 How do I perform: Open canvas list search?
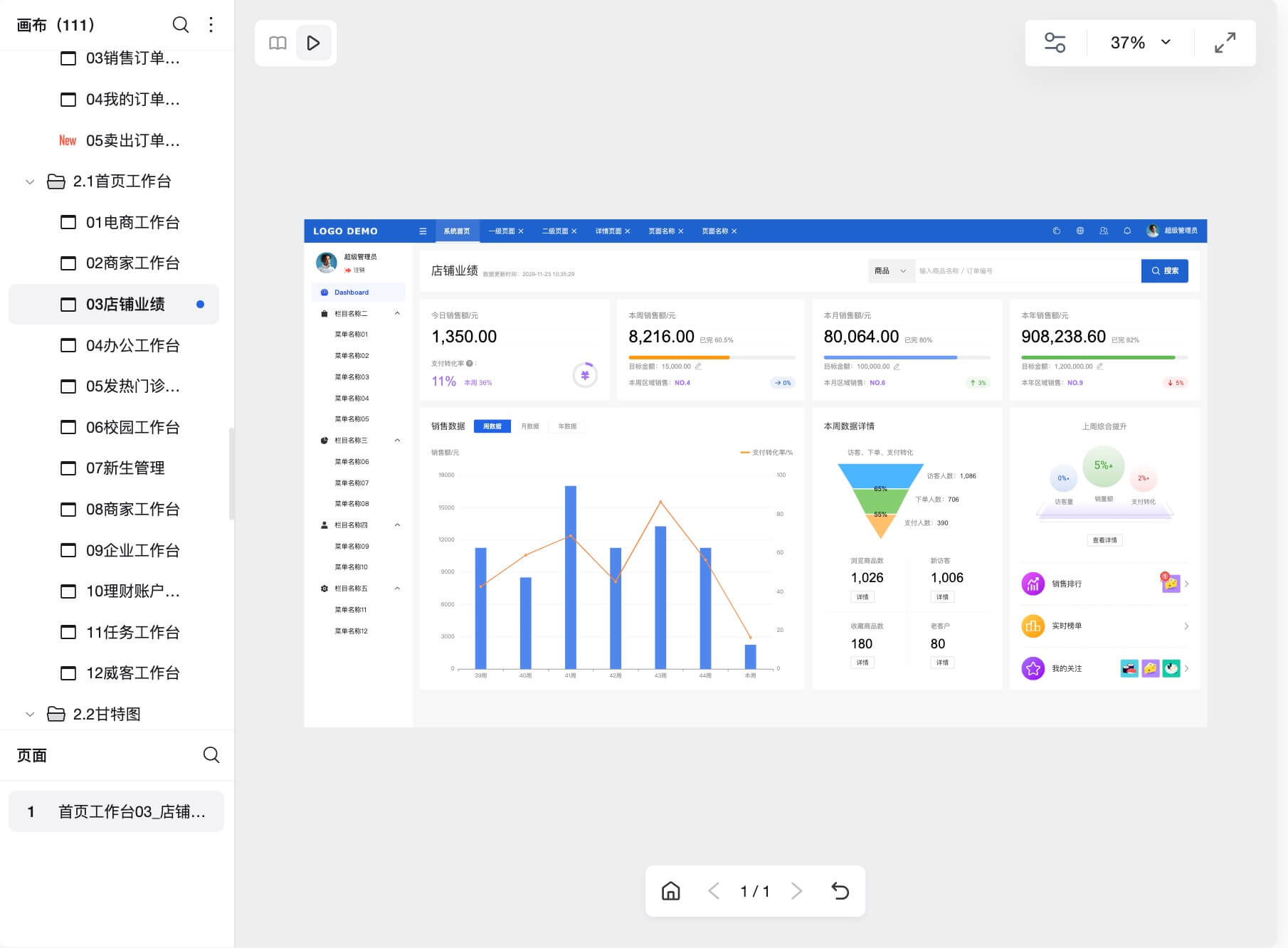(181, 25)
